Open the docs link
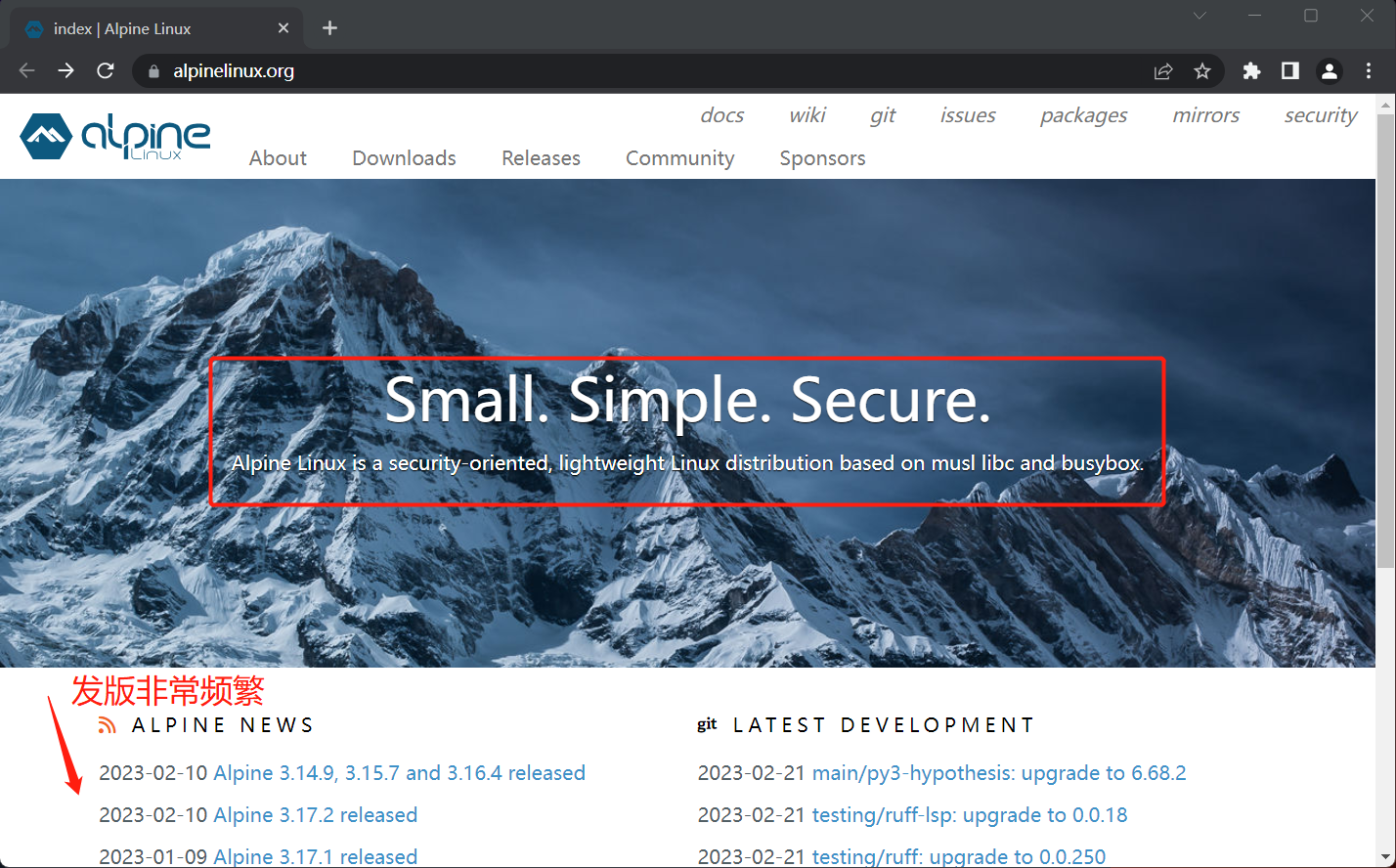 click(722, 115)
